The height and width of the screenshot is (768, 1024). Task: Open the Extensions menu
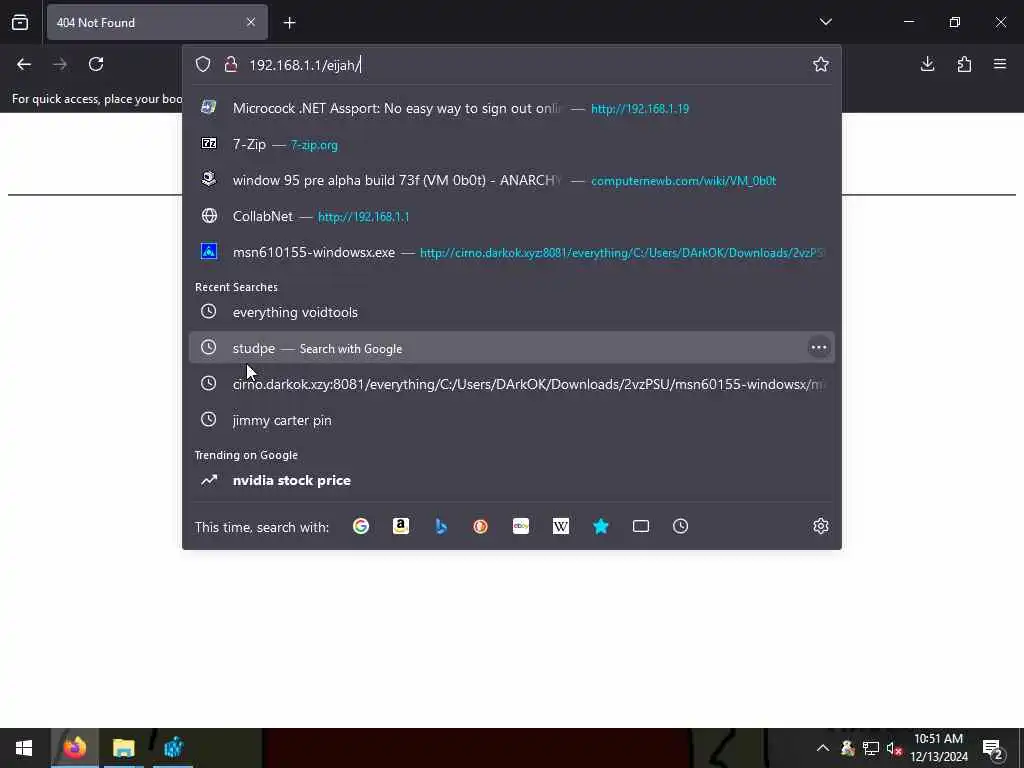pos(964,64)
